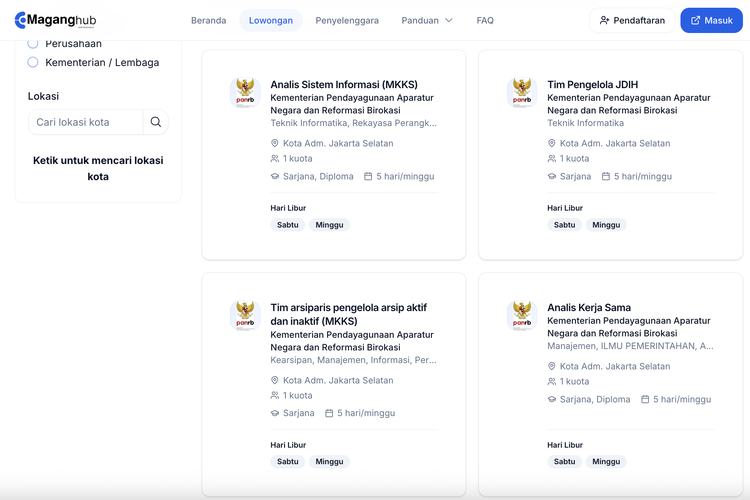Click graduation cap icon on Tim Pengelola JDIH card

coord(551,176)
